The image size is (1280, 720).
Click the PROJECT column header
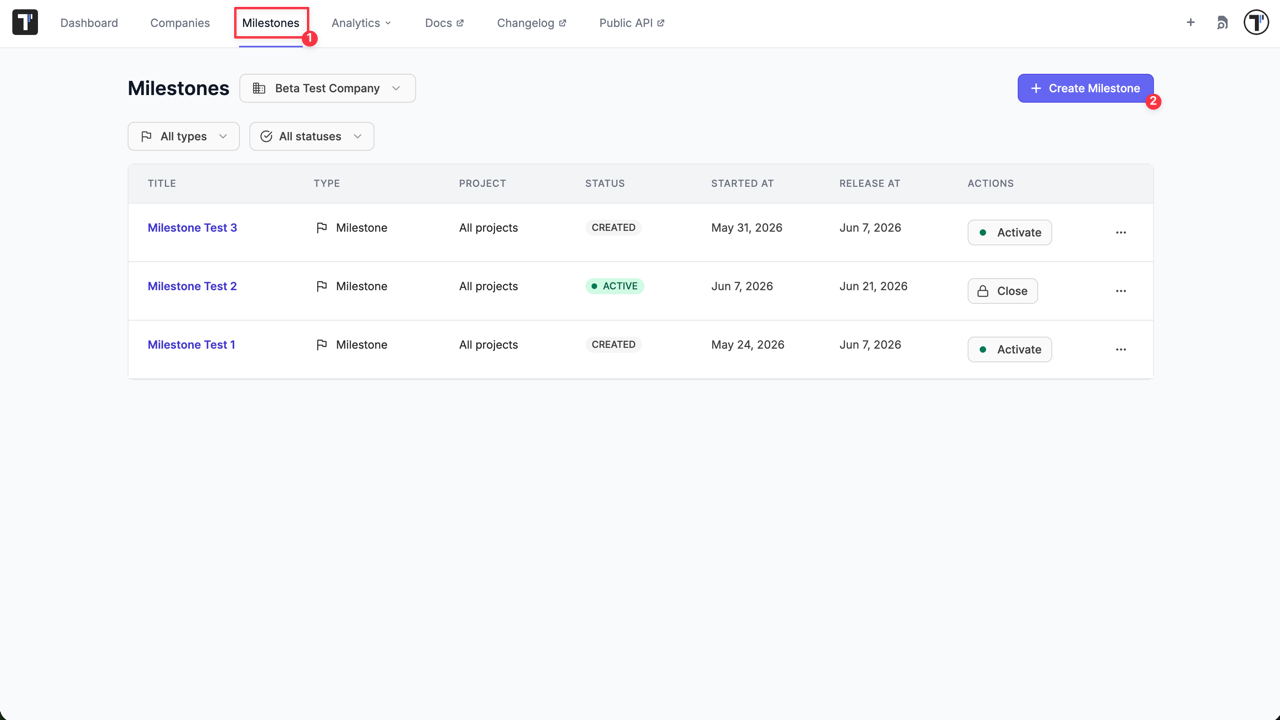pos(482,184)
